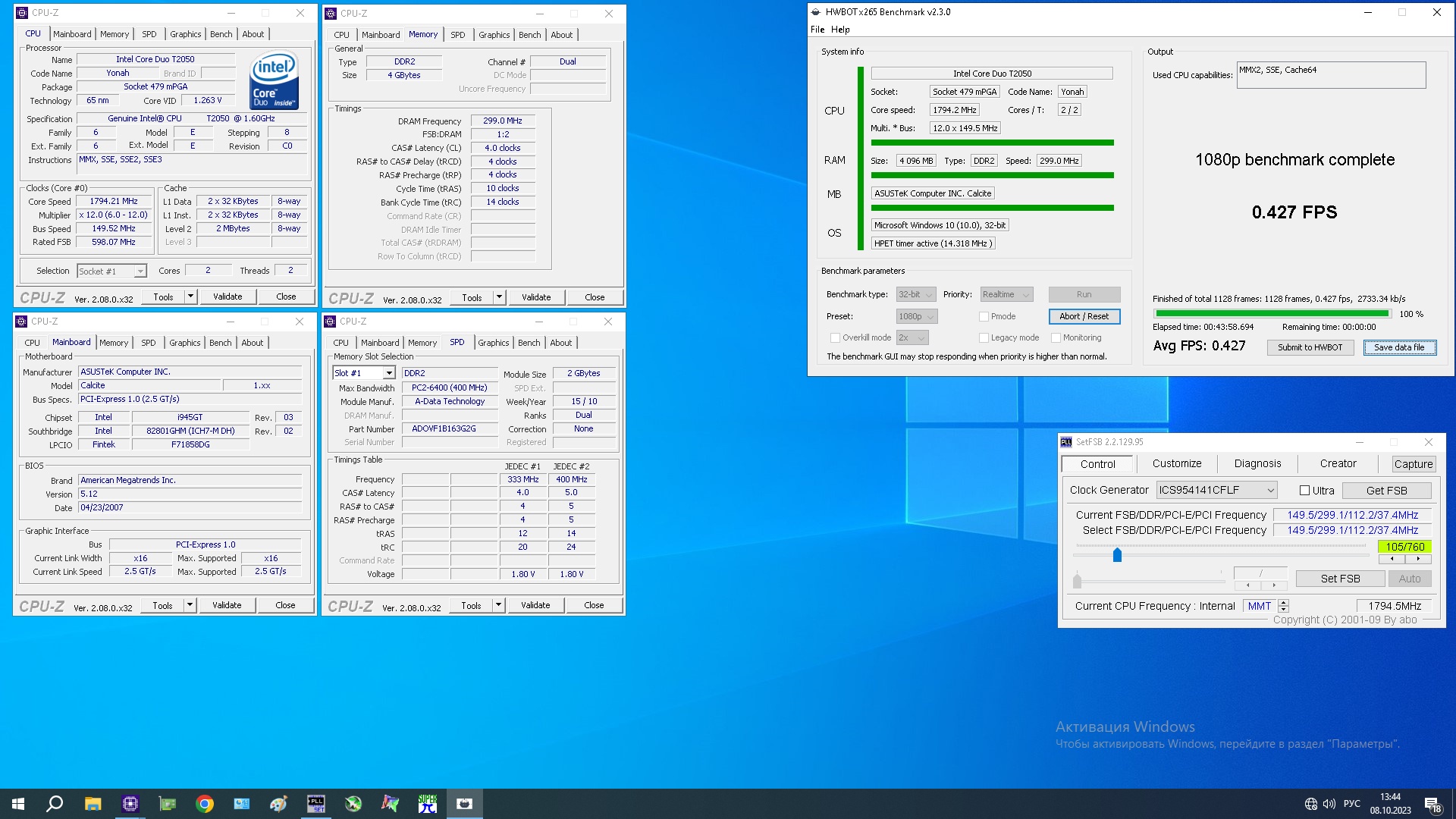The width and height of the screenshot is (1456, 819).
Task: Open the Windows Start menu
Action: pyautogui.click(x=18, y=804)
